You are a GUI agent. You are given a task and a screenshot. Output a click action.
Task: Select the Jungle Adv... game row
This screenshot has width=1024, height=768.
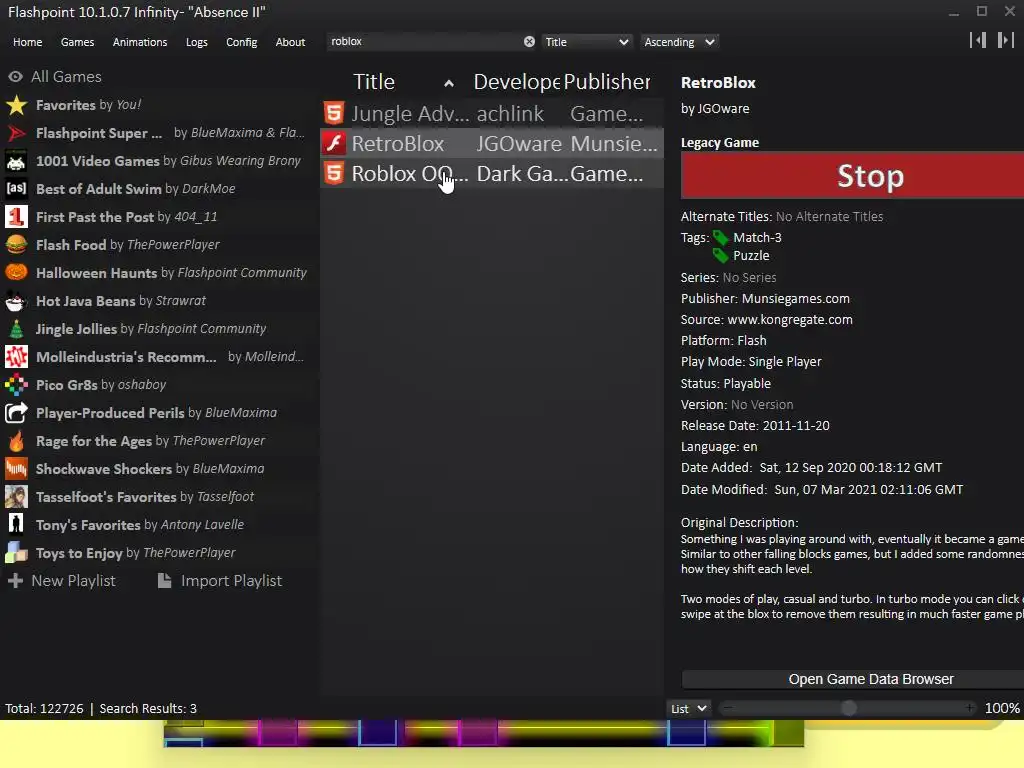(x=492, y=114)
